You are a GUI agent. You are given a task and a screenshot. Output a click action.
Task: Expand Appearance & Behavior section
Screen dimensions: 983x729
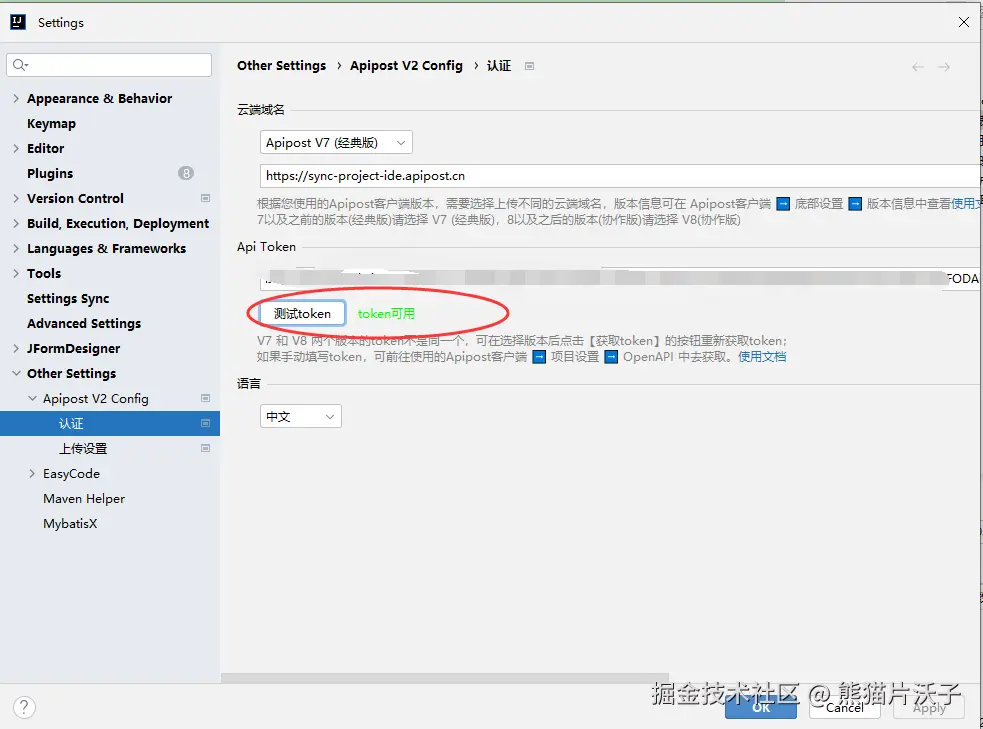click(x=16, y=98)
